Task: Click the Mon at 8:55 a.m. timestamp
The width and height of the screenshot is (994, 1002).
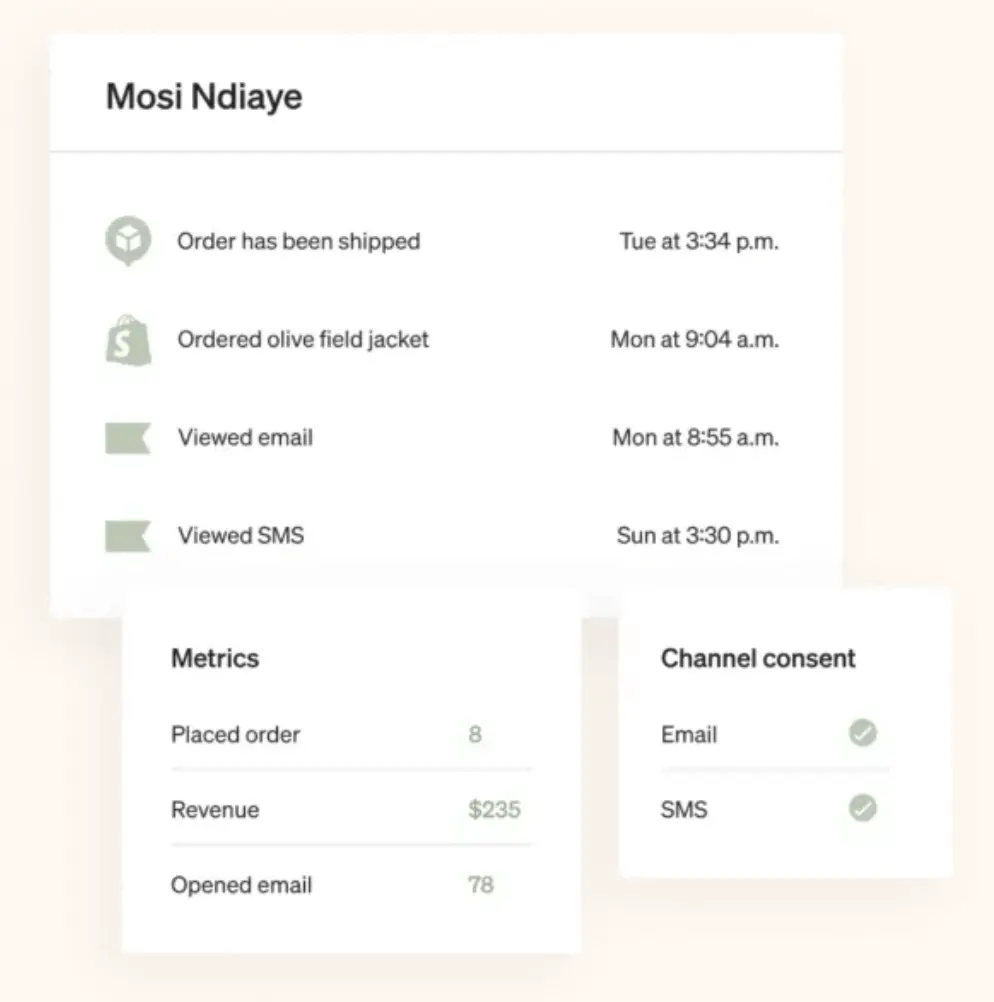Action: (694, 437)
